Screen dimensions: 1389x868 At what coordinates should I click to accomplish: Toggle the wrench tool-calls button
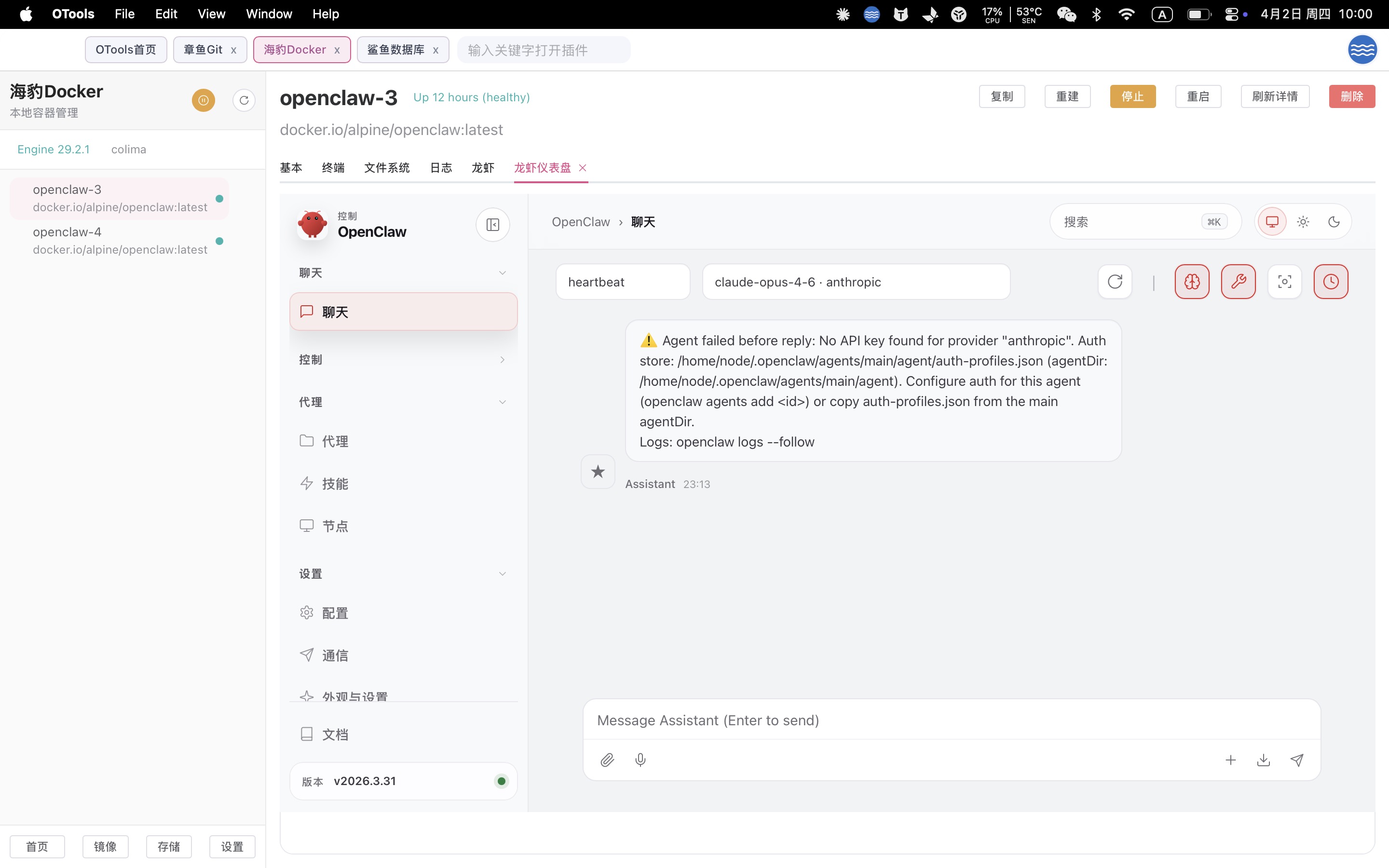pos(1238,282)
